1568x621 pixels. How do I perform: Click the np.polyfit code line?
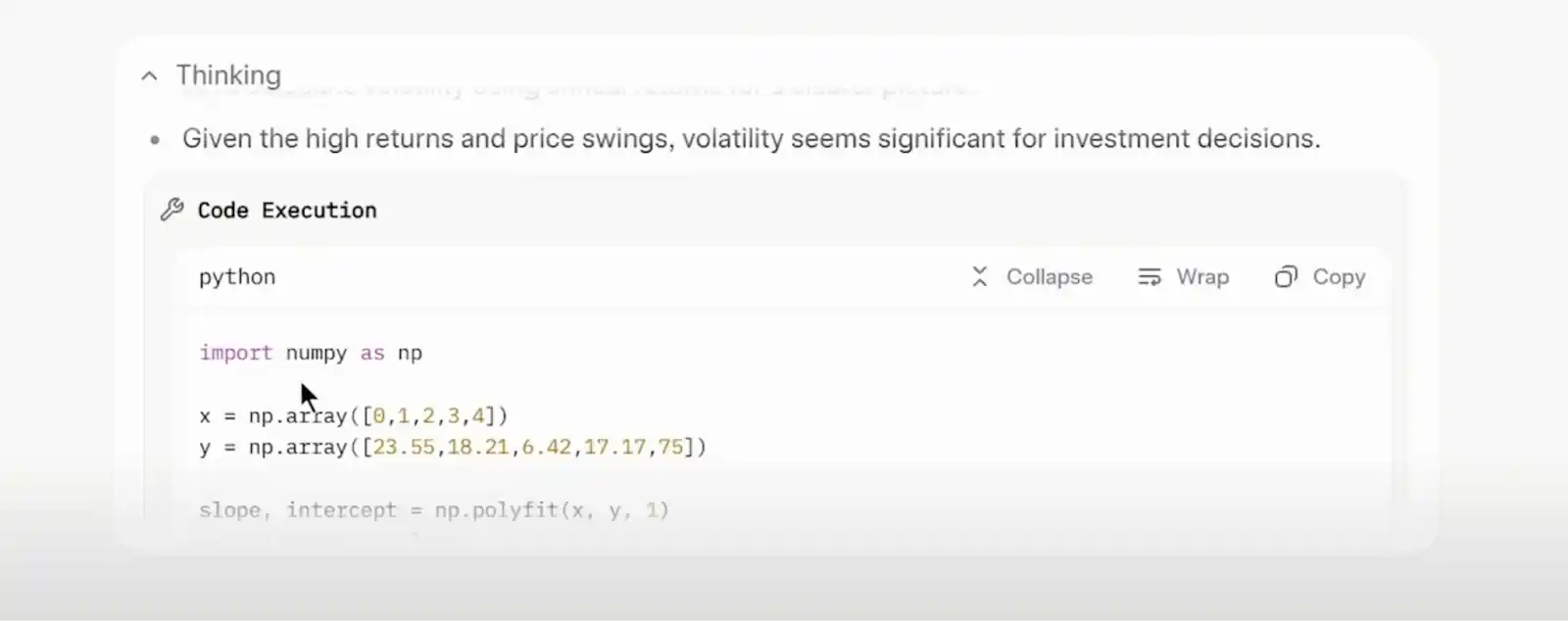pos(434,510)
